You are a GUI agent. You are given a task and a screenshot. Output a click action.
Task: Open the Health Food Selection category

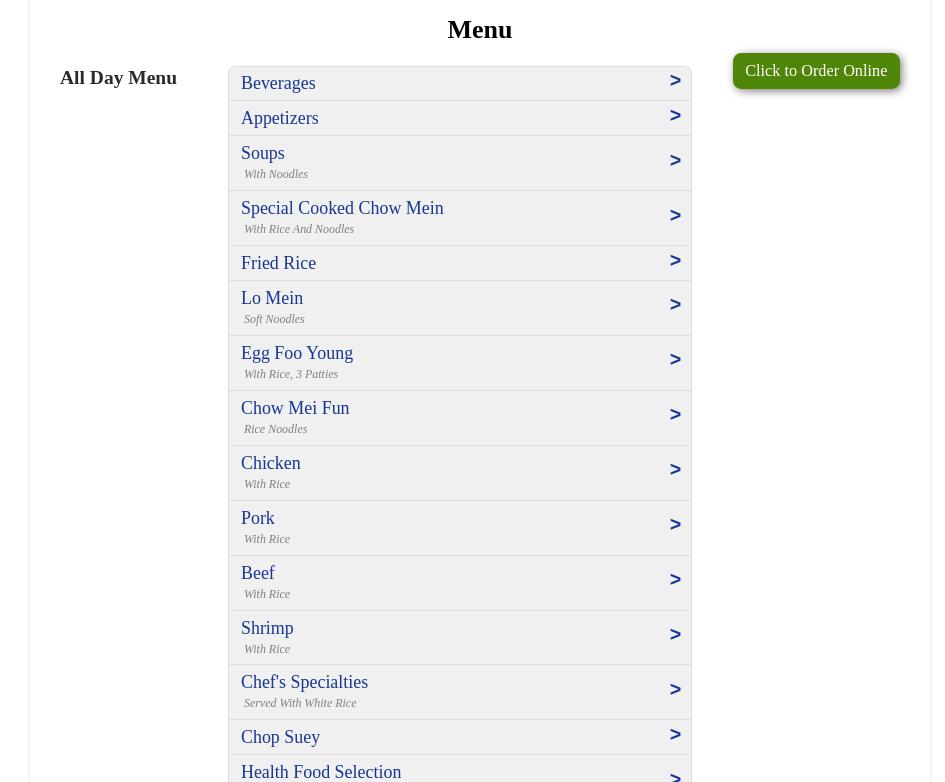(321, 772)
